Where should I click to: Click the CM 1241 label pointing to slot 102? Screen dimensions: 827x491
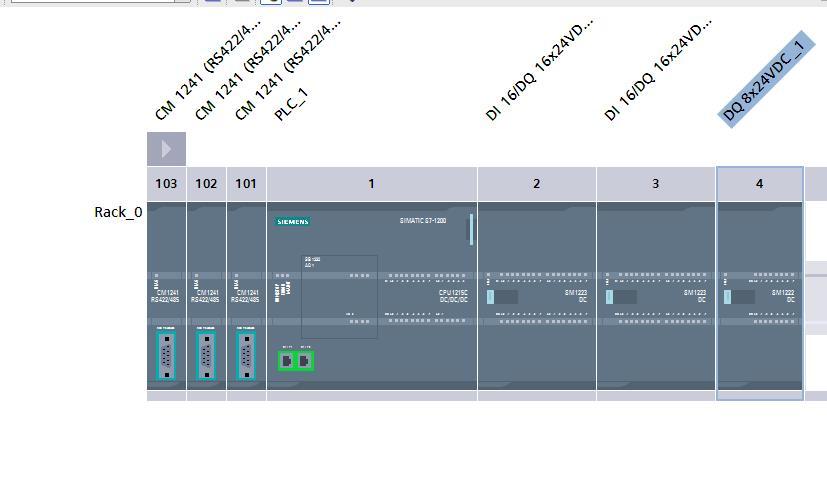pyautogui.click(x=248, y=69)
